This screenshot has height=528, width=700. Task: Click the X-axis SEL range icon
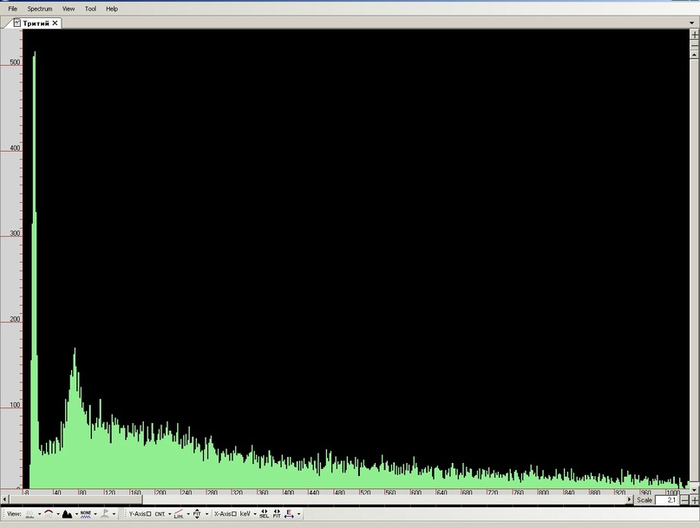click(263, 513)
